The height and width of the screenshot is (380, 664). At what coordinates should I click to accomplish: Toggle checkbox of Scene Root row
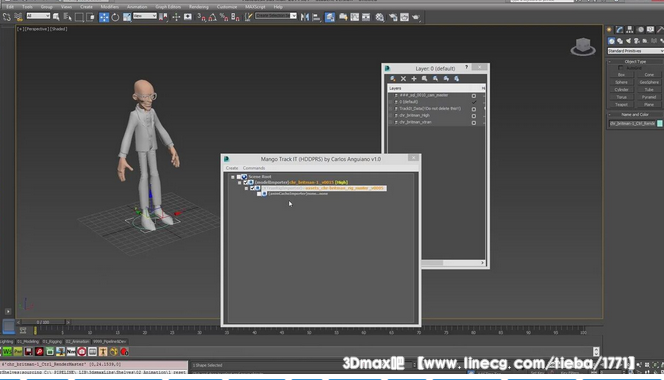coord(239,177)
